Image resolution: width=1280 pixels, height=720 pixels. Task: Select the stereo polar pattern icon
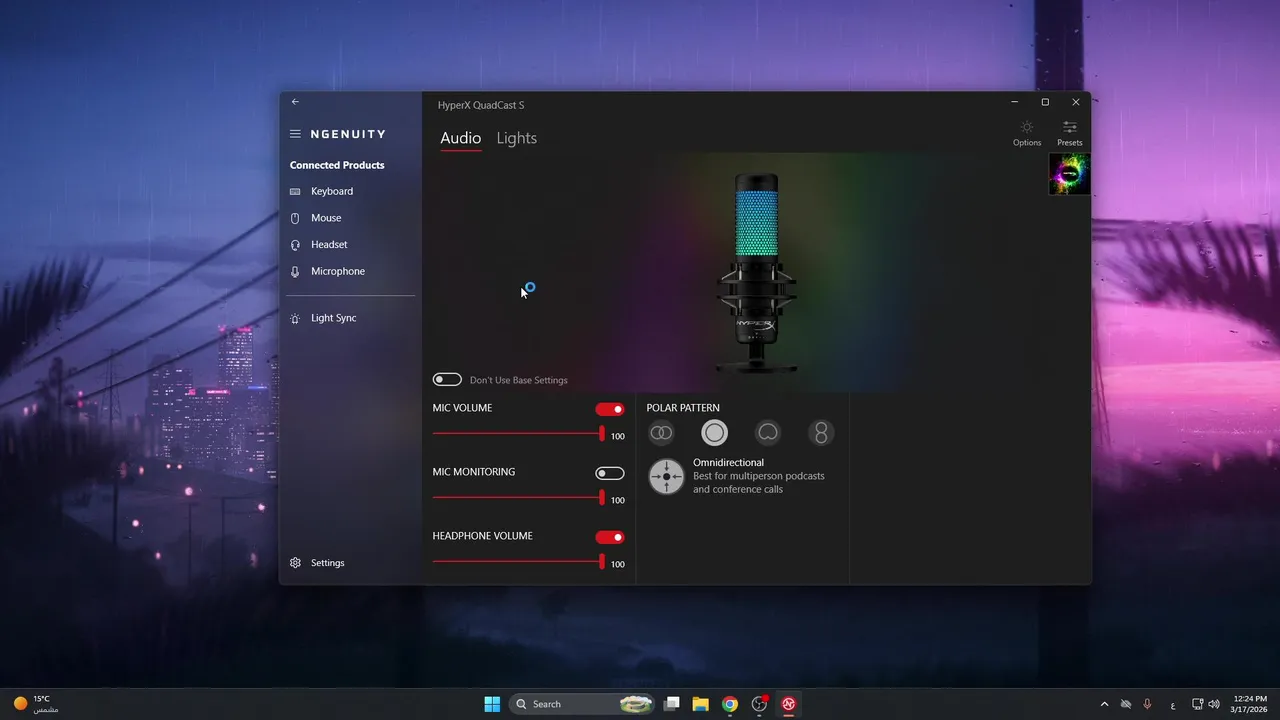pos(661,433)
